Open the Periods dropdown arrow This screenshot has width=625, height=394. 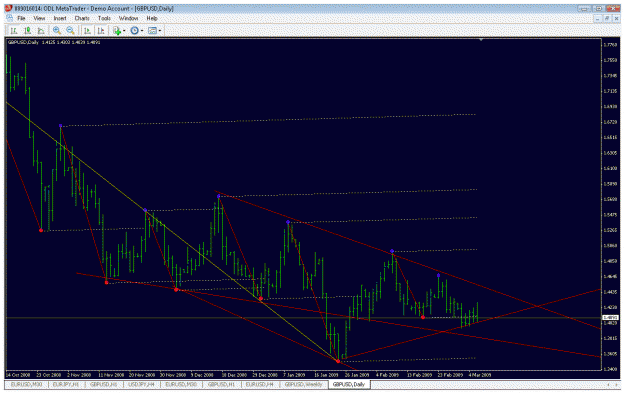[142, 31]
